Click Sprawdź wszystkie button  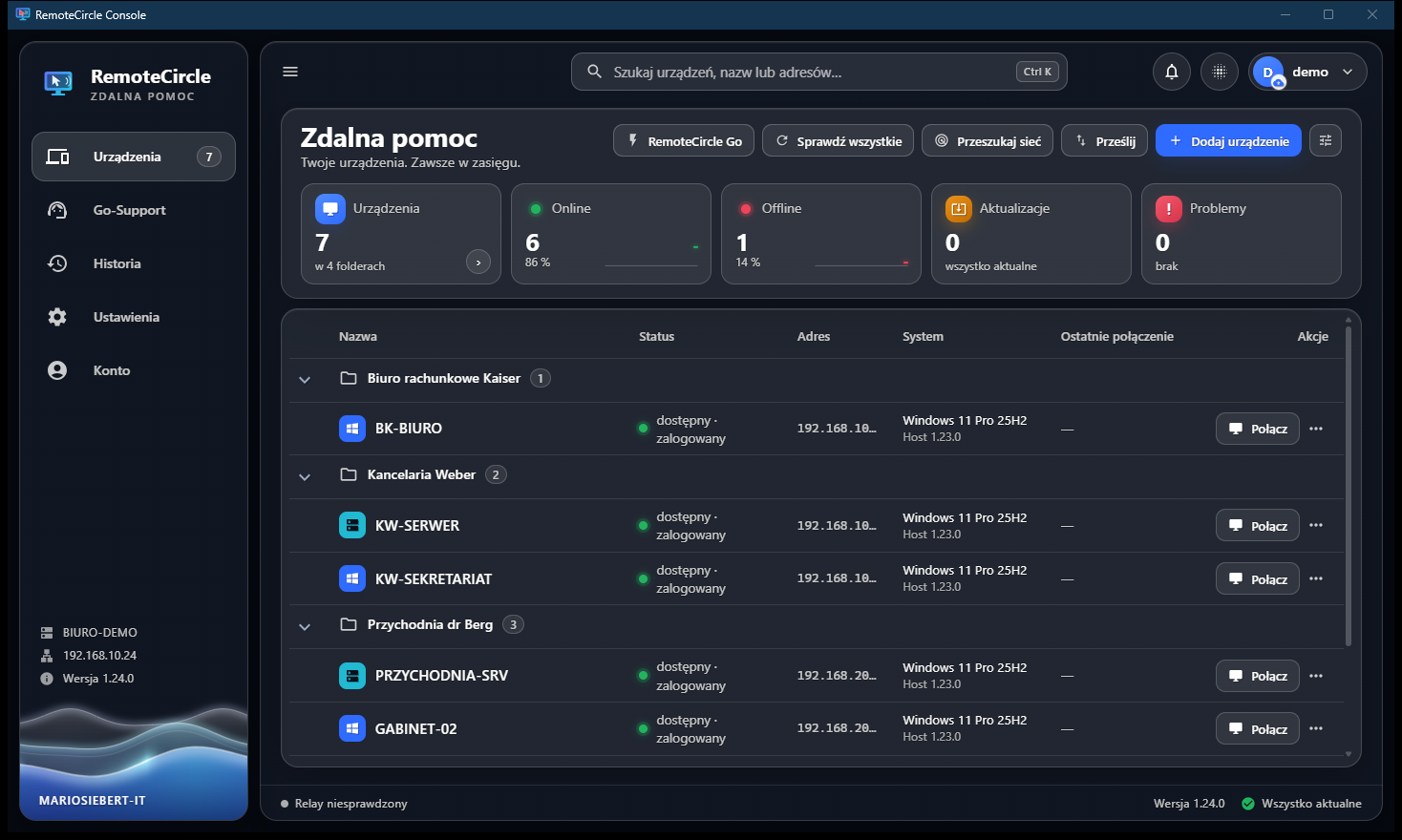tap(838, 140)
